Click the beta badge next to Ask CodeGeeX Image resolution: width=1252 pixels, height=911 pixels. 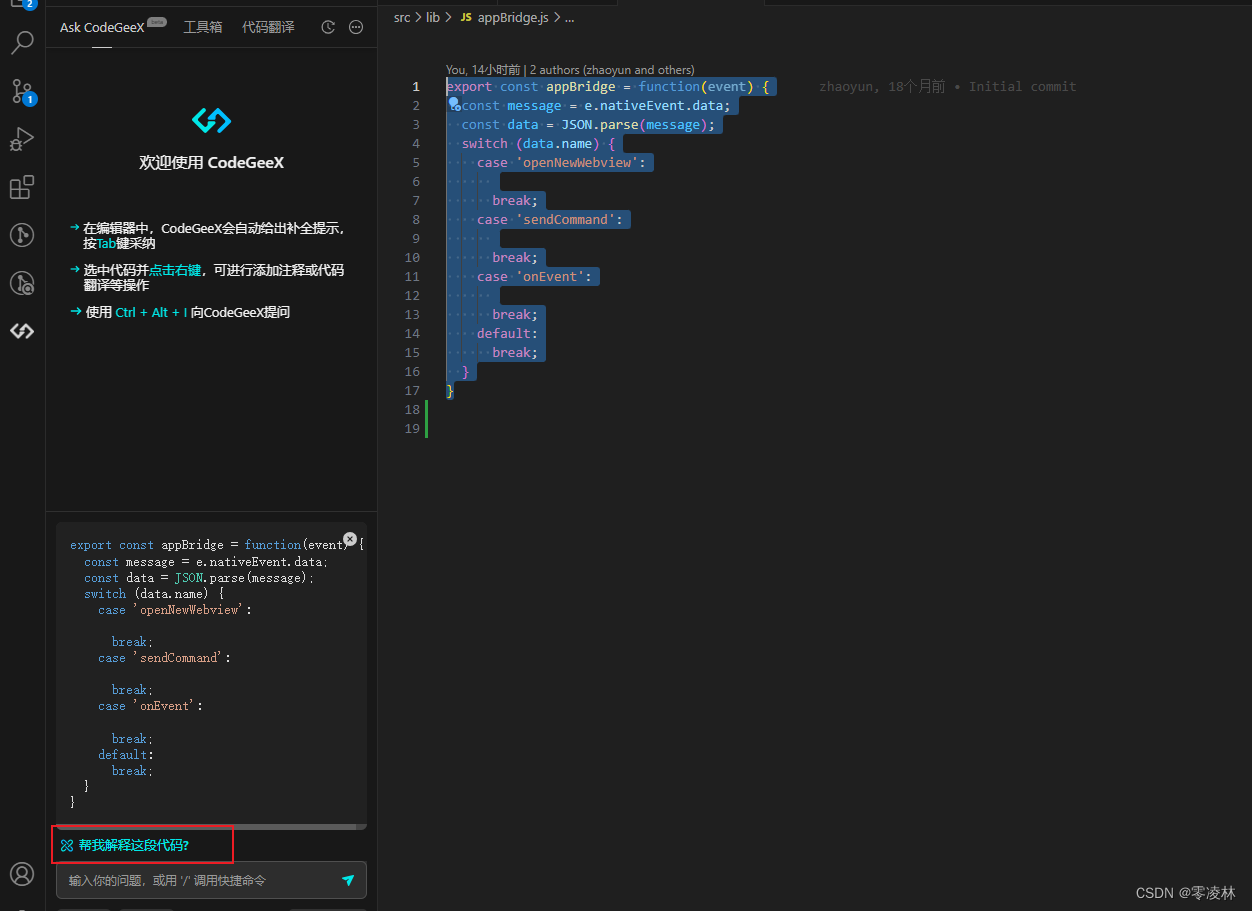(x=157, y=21)
